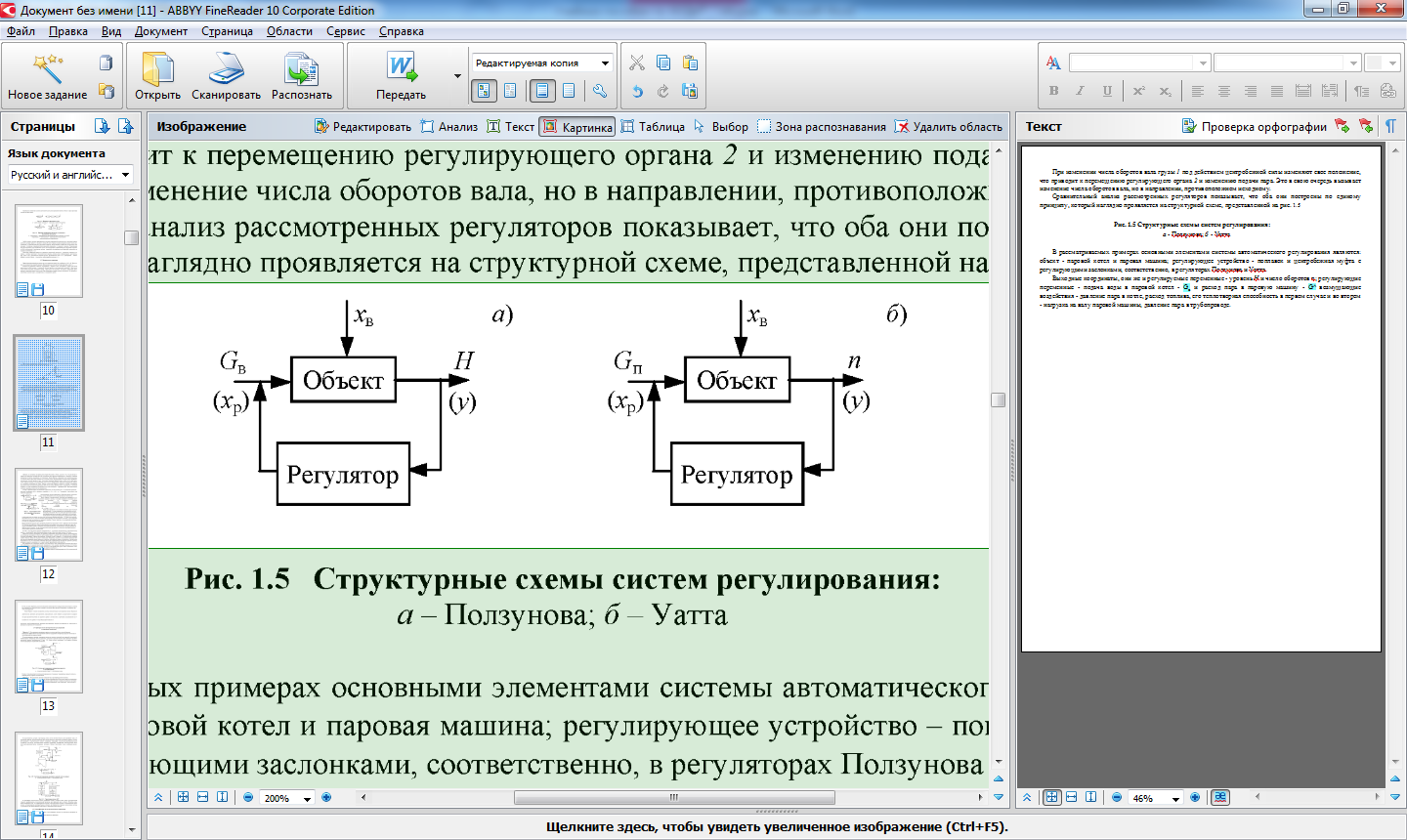Expand the Передать dropdown arrow
The height and width of the screenshot is (840, 1407).
[x=457, y=76]
